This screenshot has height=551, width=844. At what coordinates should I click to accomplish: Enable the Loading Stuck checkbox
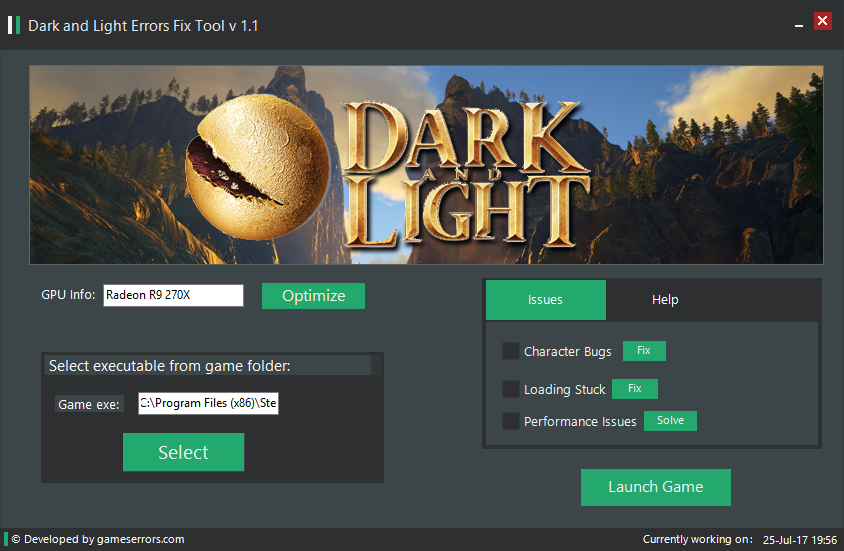click(x=510, y=388)
